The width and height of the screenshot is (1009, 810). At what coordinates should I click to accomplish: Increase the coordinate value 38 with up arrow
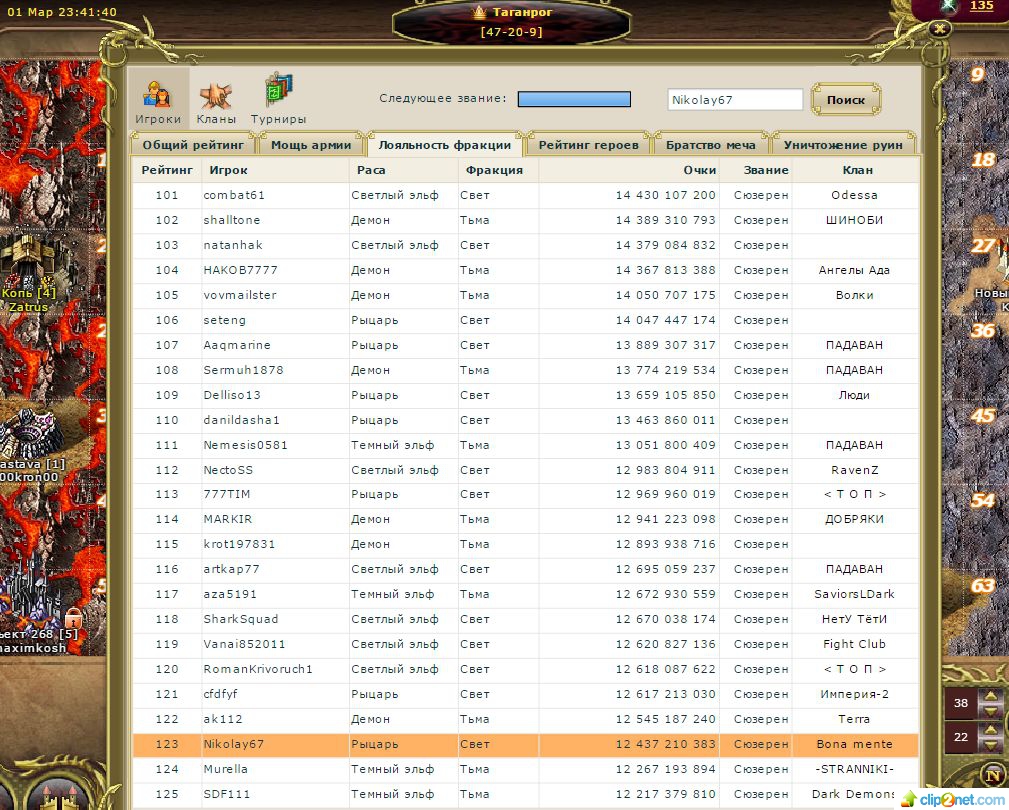pyautogui.click(x=991, y=697)
